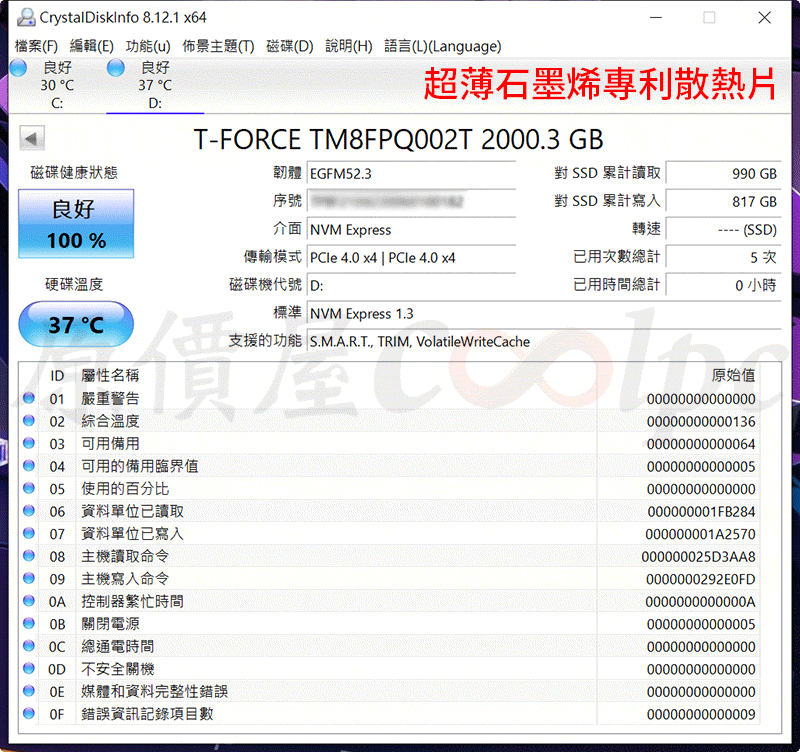Click the rotation rate value ---- (SSD)

click(x=724, y=230)
